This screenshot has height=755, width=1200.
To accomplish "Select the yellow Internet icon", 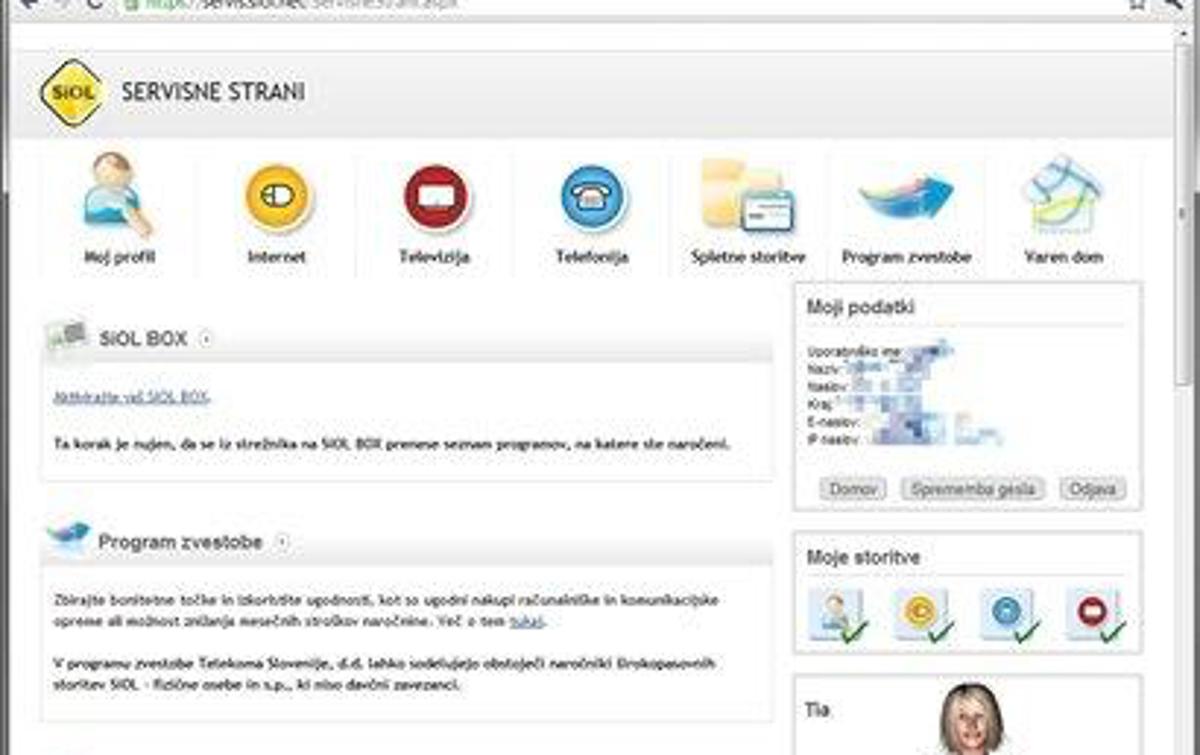I will (277, 198).
